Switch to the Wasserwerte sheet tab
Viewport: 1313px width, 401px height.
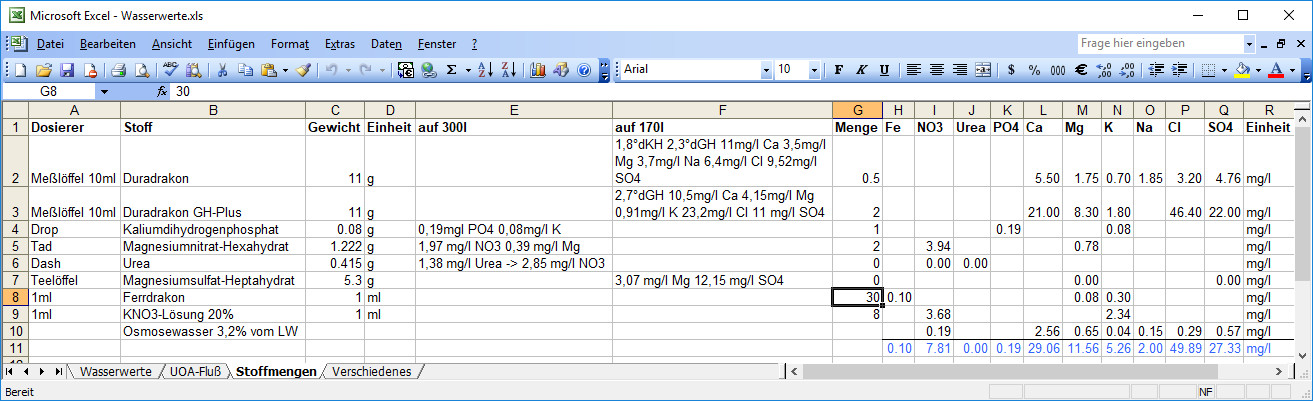tap(116, 371)
